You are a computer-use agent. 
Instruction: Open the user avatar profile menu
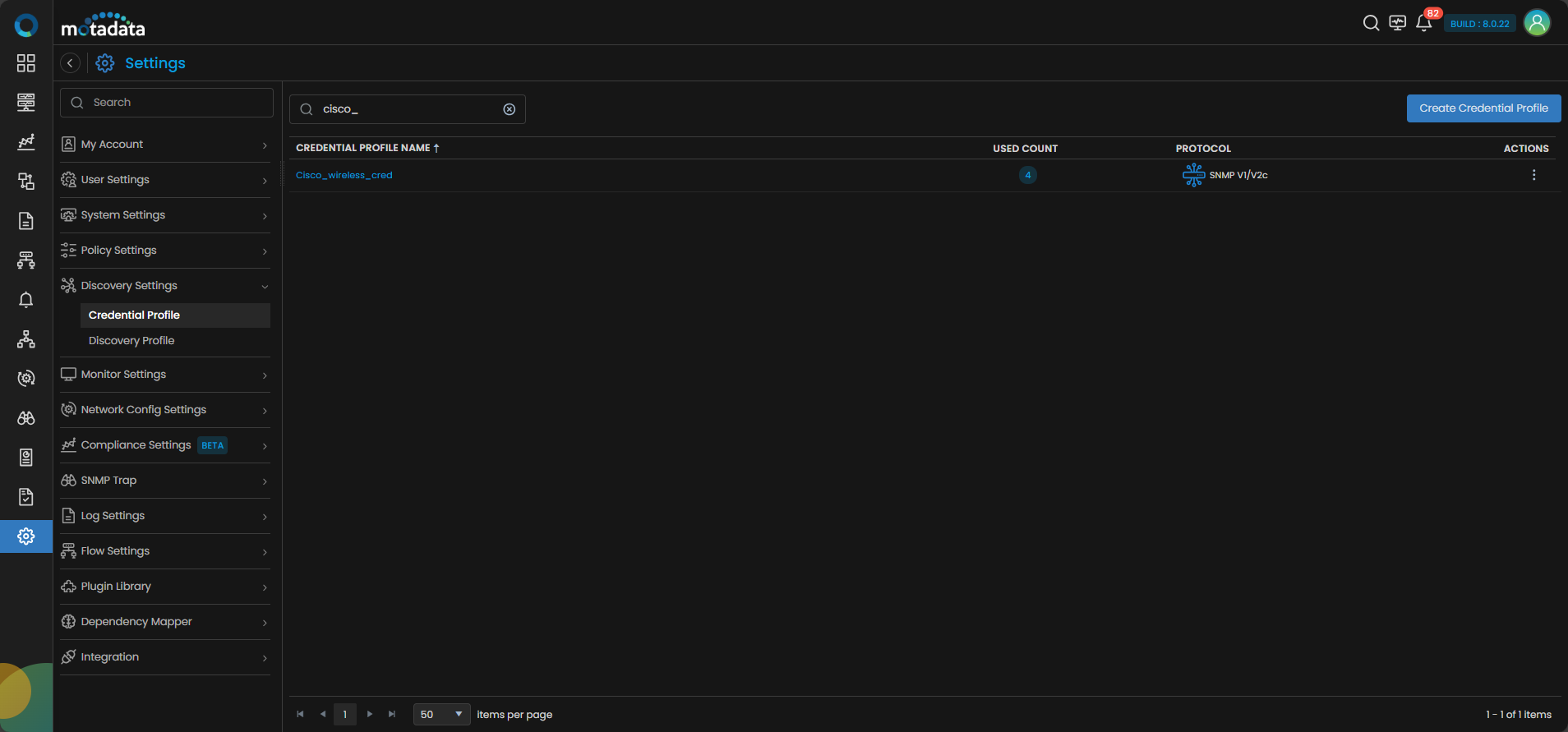click(x=1537, y=23)
